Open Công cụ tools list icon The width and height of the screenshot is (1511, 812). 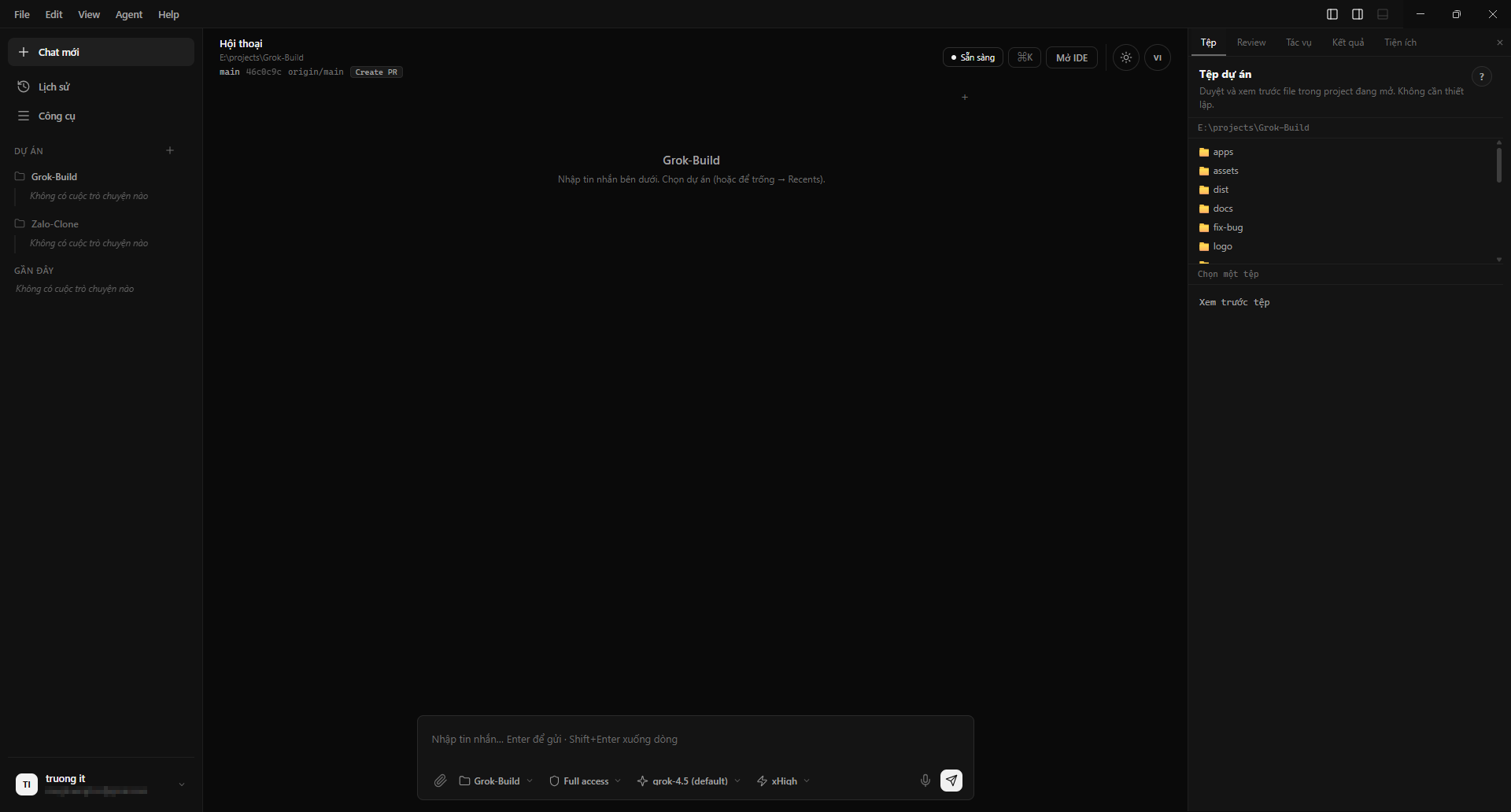(24, 116)
